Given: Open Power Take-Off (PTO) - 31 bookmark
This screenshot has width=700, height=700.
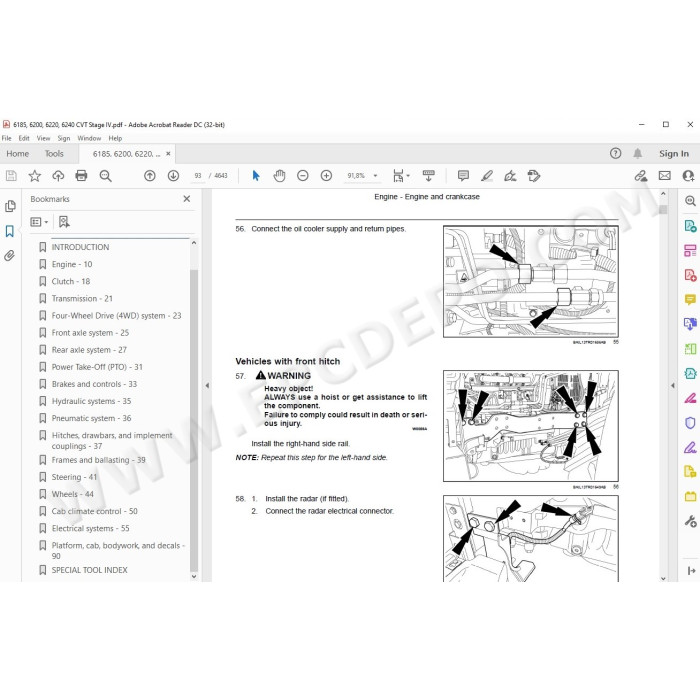Looking at the screenshot, I should (x=97, y=367).
